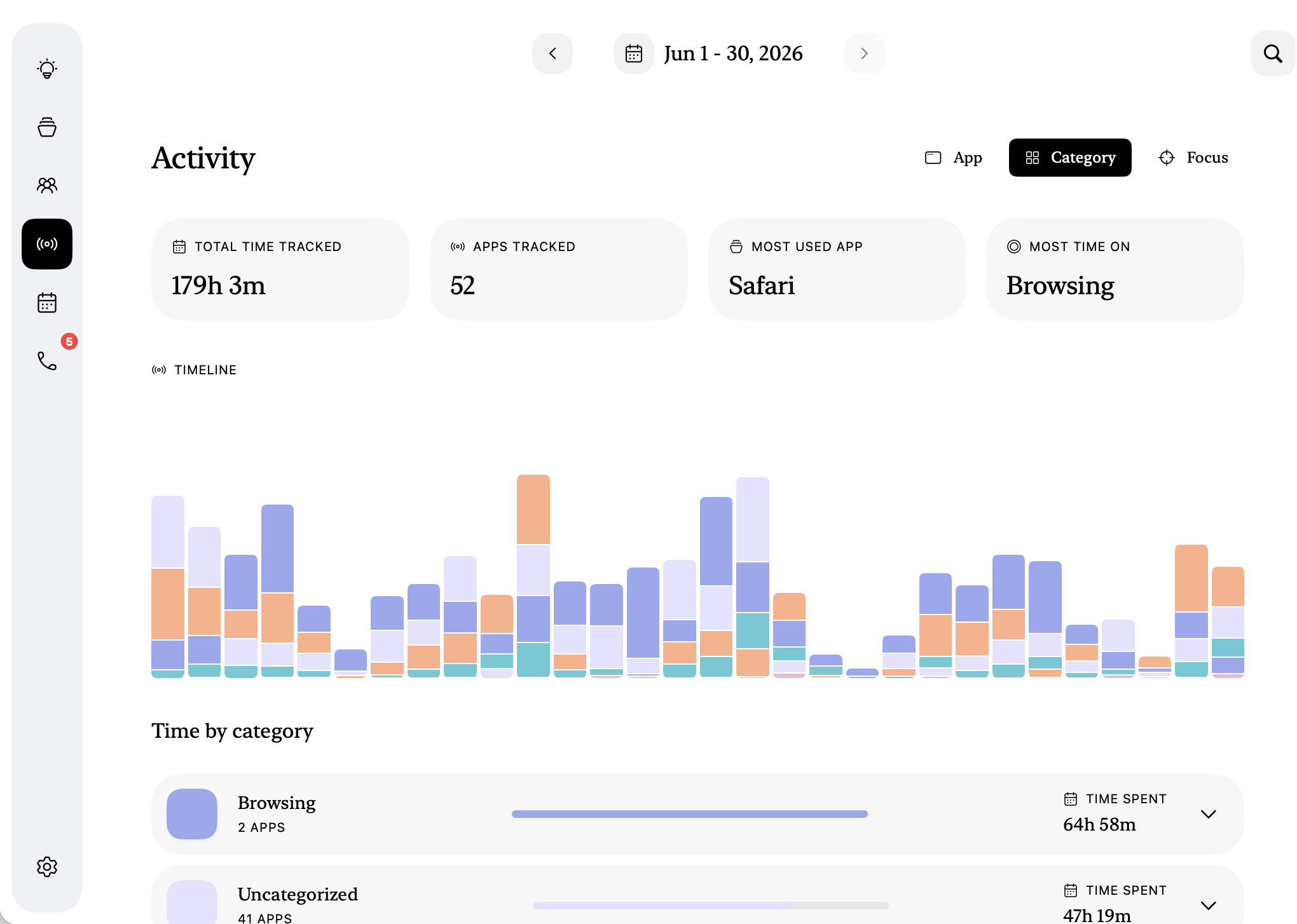Click the target icon in Most Time On
This screenshot has width=1297, height=924.
[x=1014, y=247]
